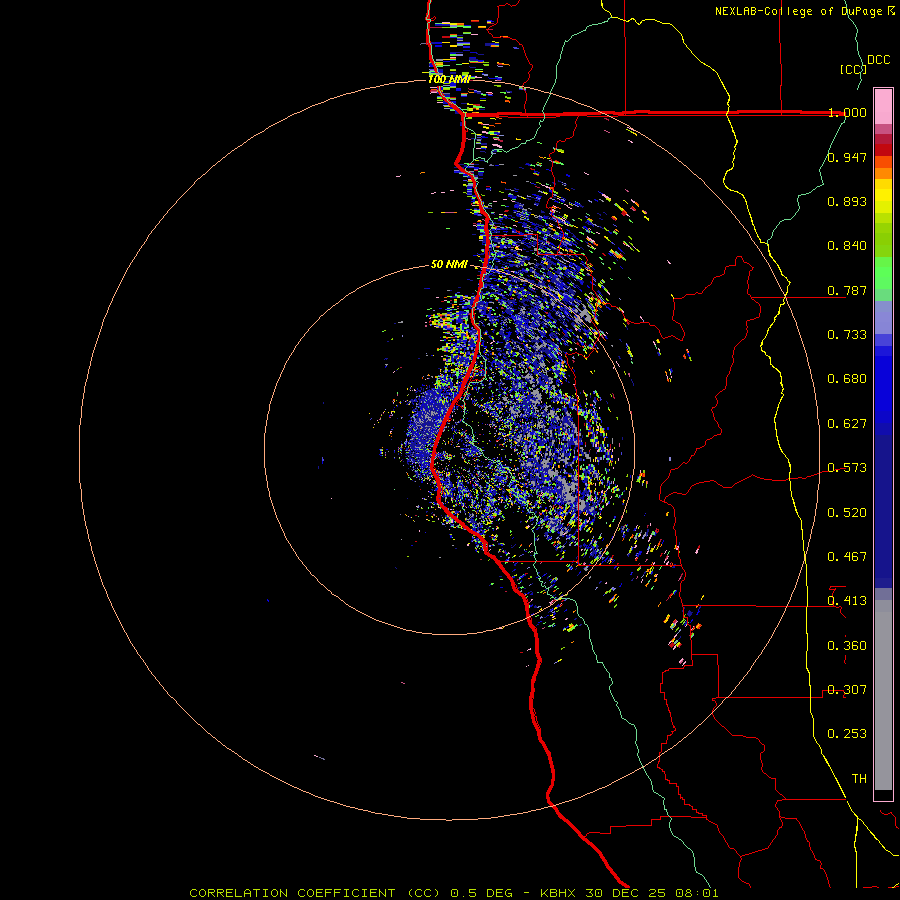Click the 1.000 value on the scale
This screenshot has width=900, height=900.
tap(847, 112)
